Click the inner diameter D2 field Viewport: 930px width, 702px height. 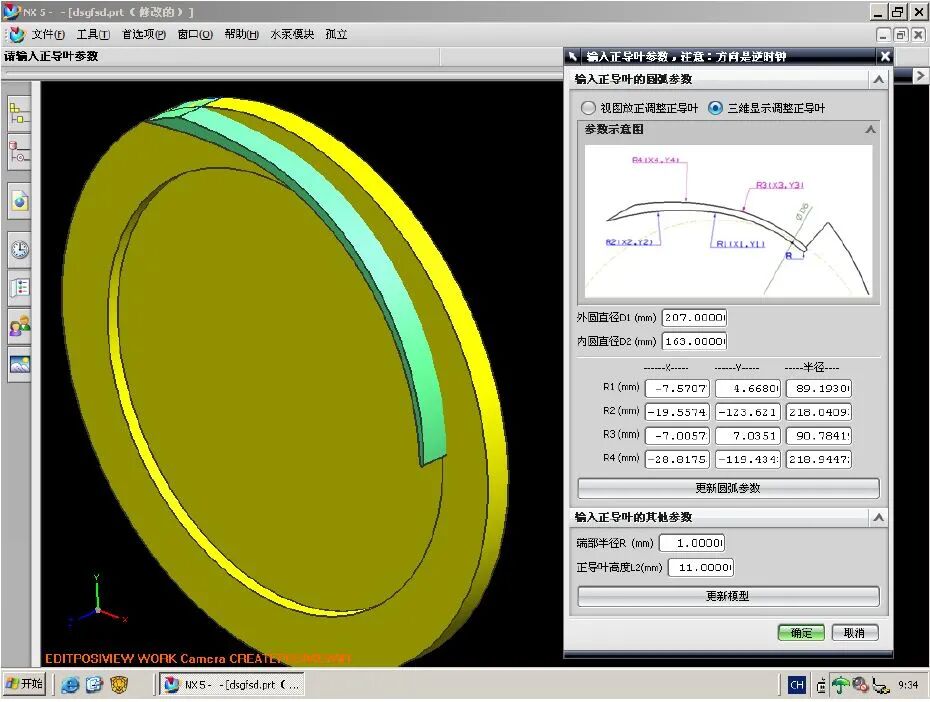695,342
